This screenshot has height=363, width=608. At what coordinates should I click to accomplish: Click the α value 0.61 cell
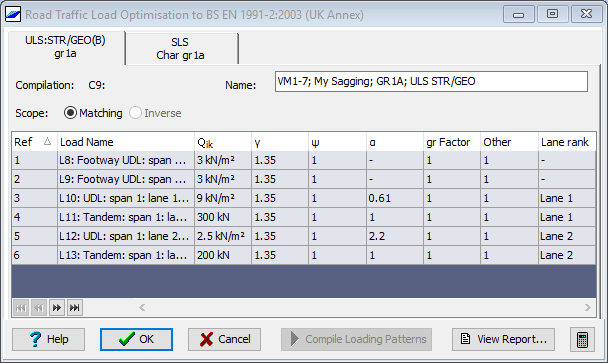394,198
